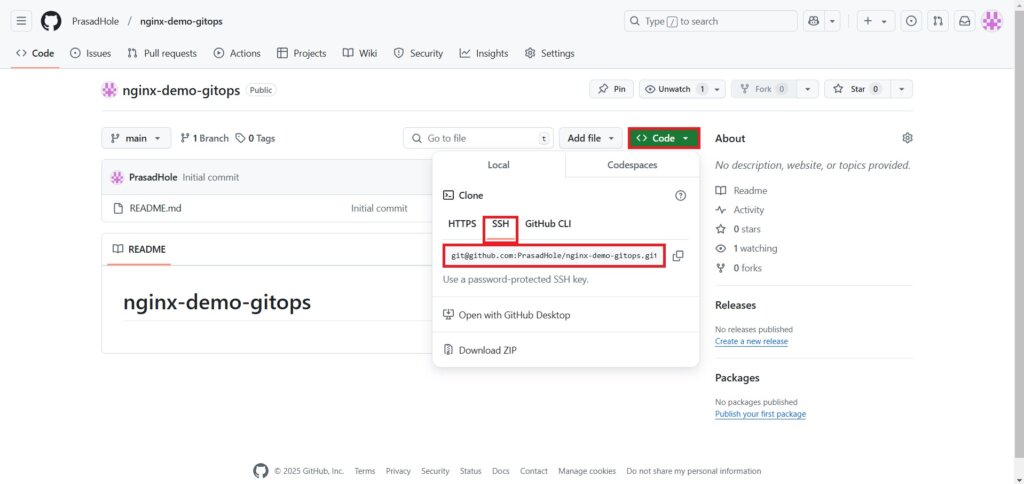This screenshot has height=484, width=1024.
Task: Open the Activity link in About
Action: tap(740, 210)
